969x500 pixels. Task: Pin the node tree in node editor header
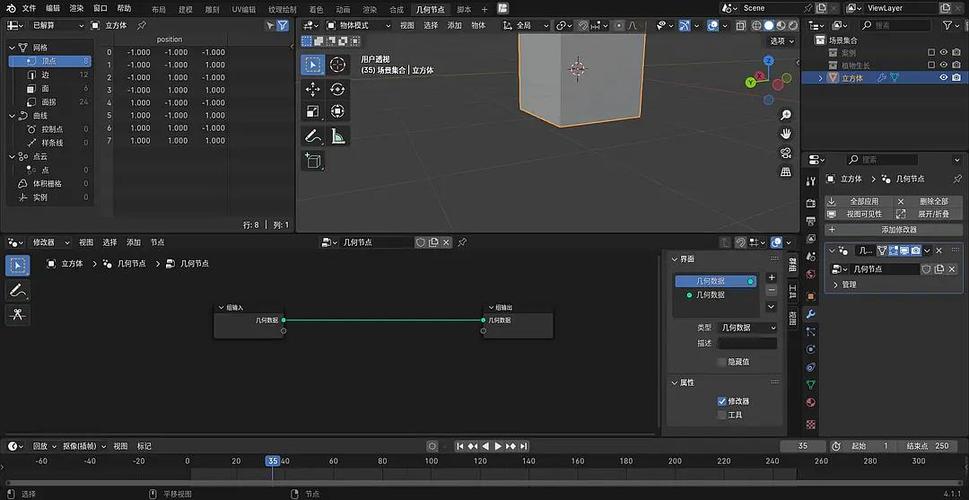point(462,242)
